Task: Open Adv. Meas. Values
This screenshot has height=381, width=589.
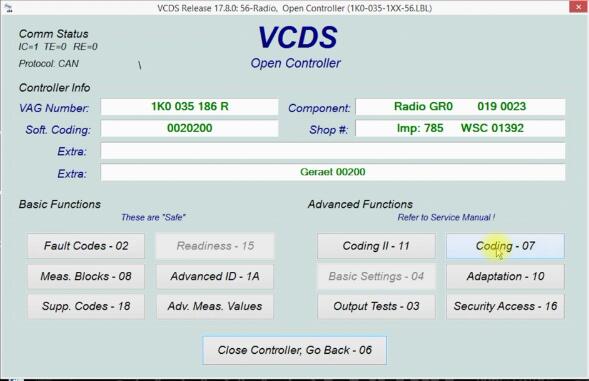Action: (215, 307)
